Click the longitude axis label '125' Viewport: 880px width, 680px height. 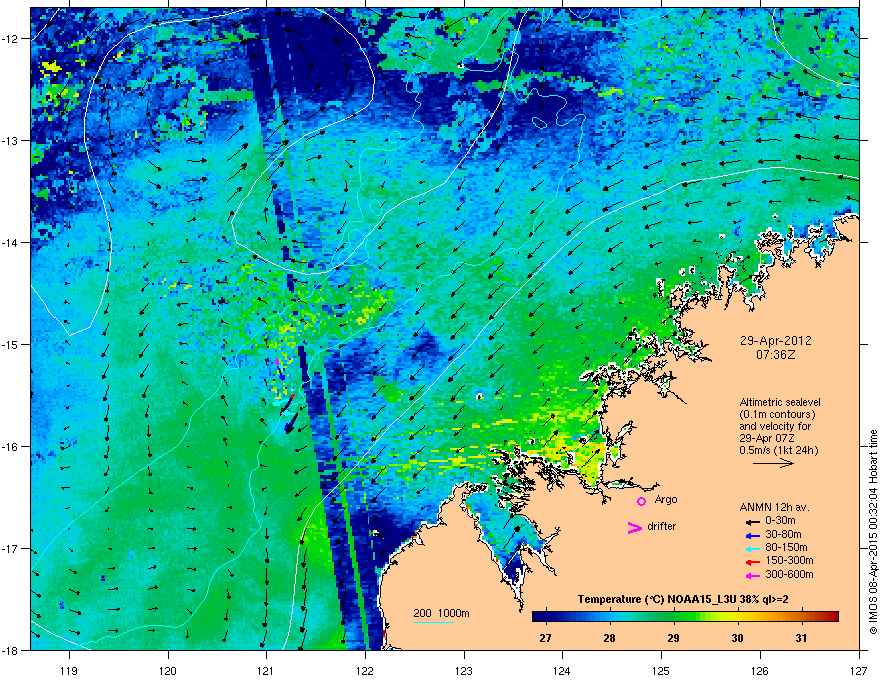[661, 670]
